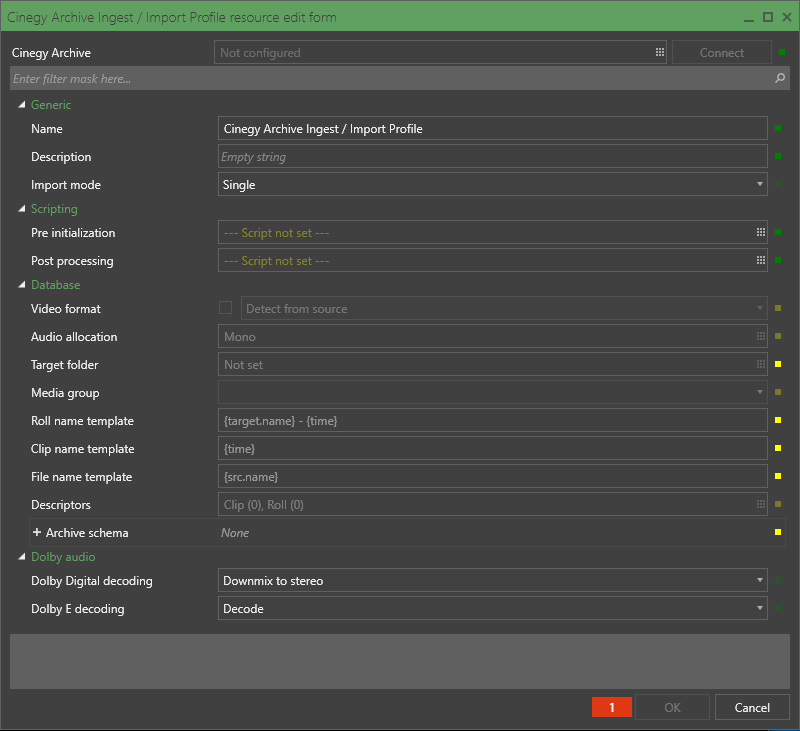The height and width of the screenshot is (731, 800).
Task: Maximize the resource edit form window
Action: point(767,17)
